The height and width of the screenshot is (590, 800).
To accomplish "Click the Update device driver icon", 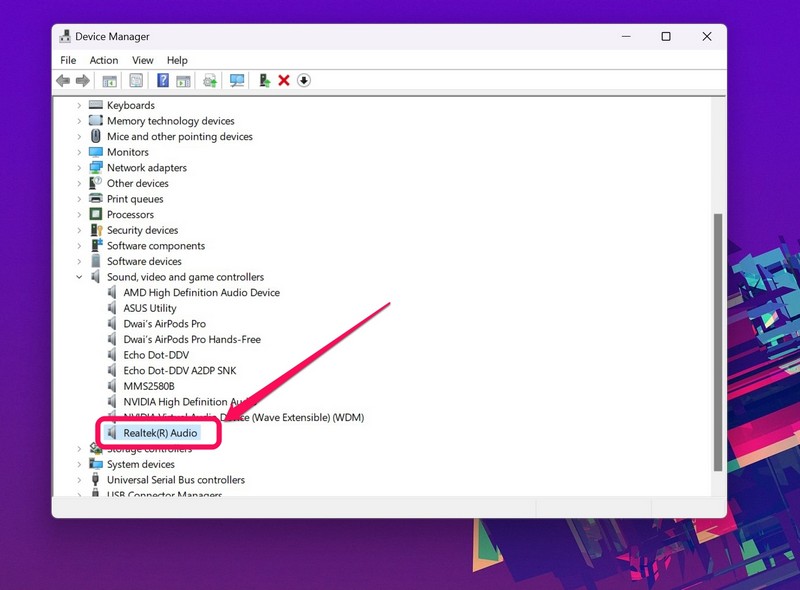I will (264, 81).
